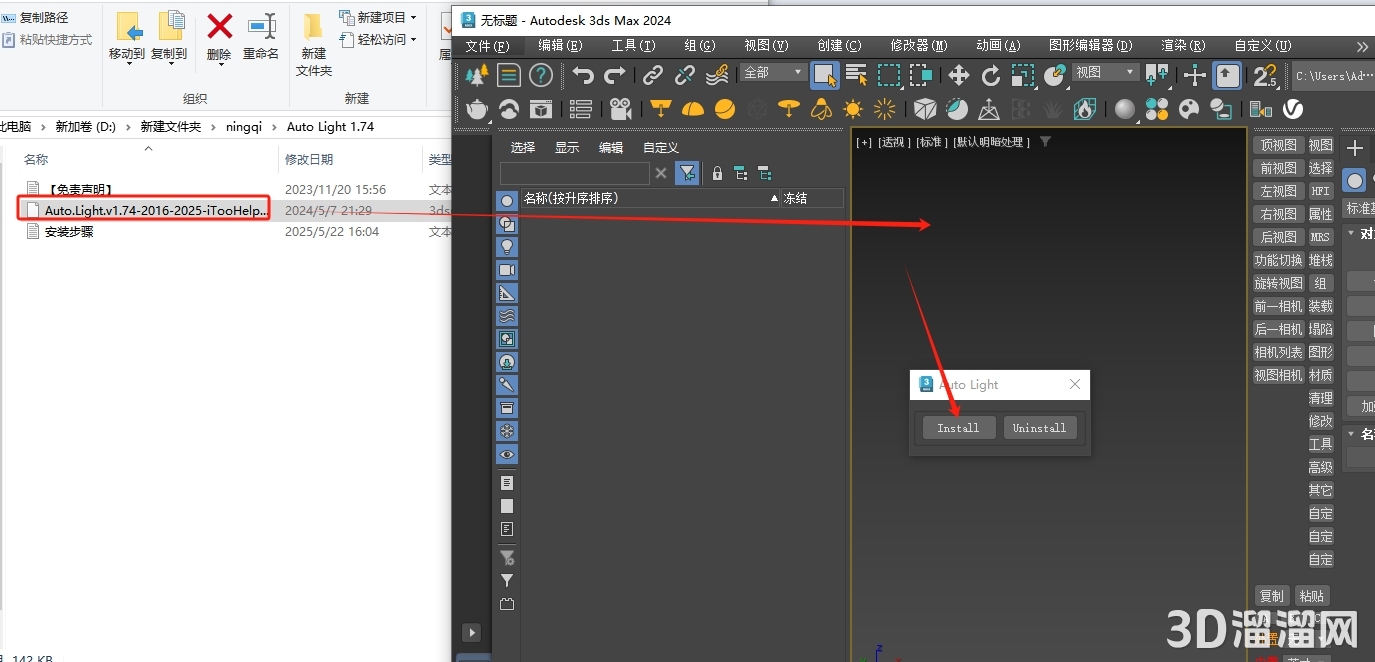Toggle helpers display filter ruler icon
The width and height of the screenshot is (1375, 662).
click(x=507, y=293)
